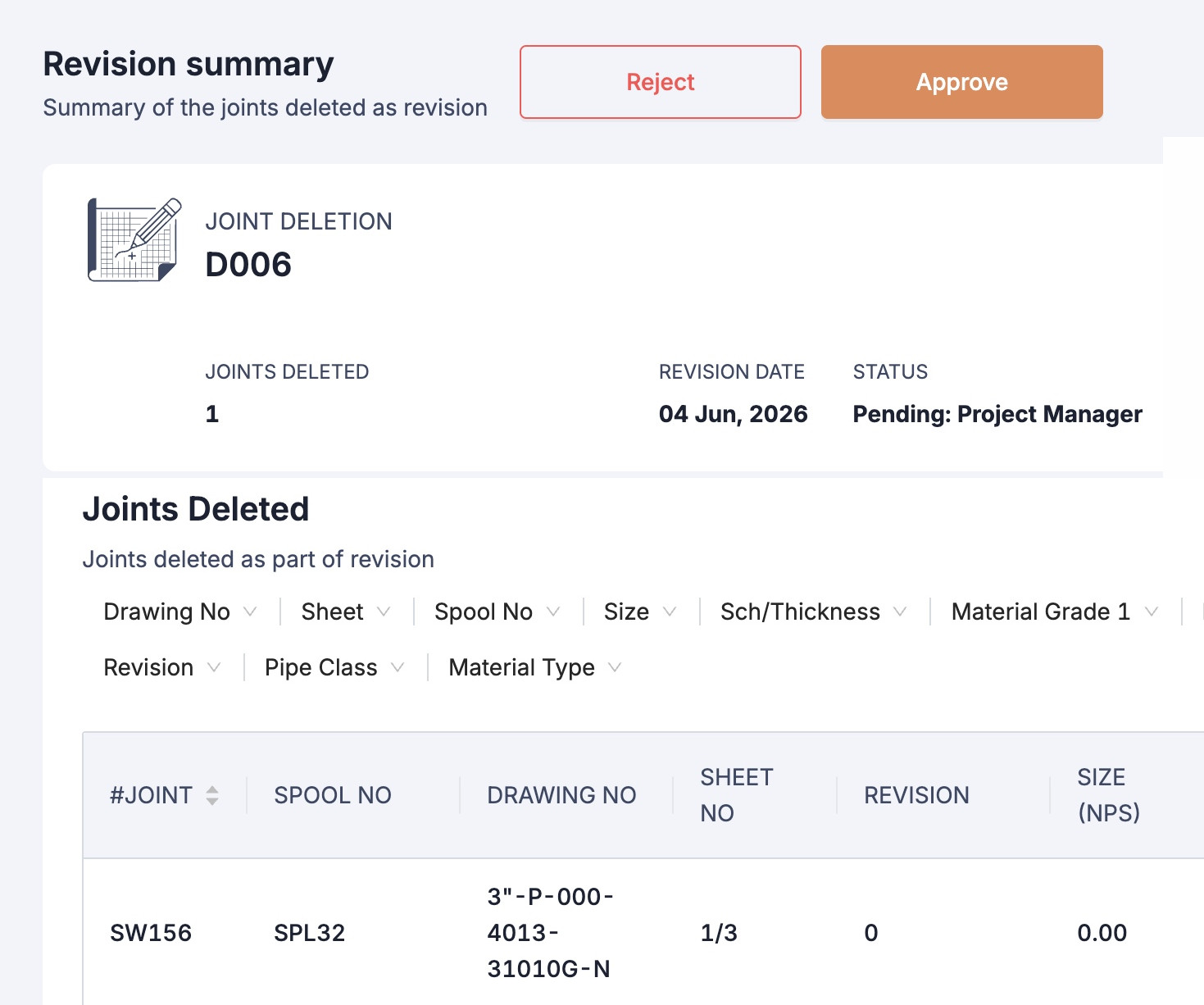Open the Material Grade 1 filter
Viewport: 1204px width, 1005px height.
(1055, 612)
